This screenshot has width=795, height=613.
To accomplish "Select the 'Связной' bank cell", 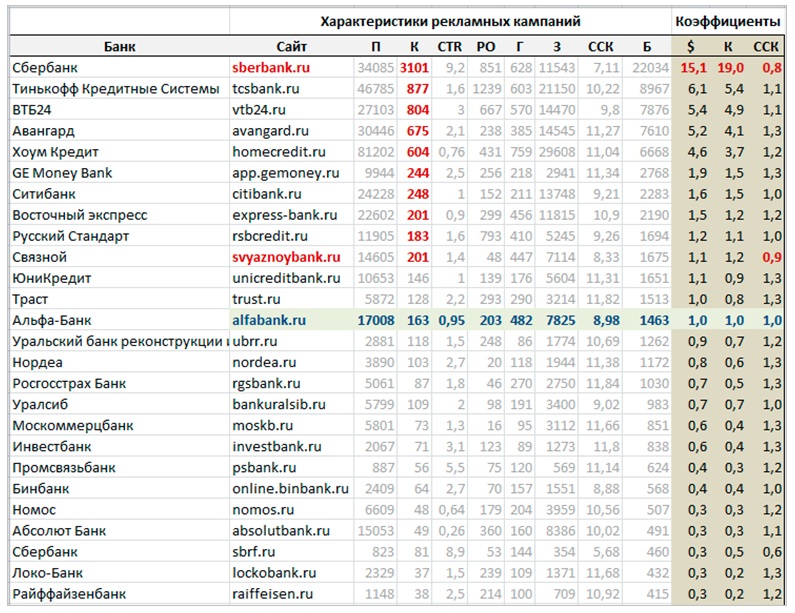I will point(120,257).
